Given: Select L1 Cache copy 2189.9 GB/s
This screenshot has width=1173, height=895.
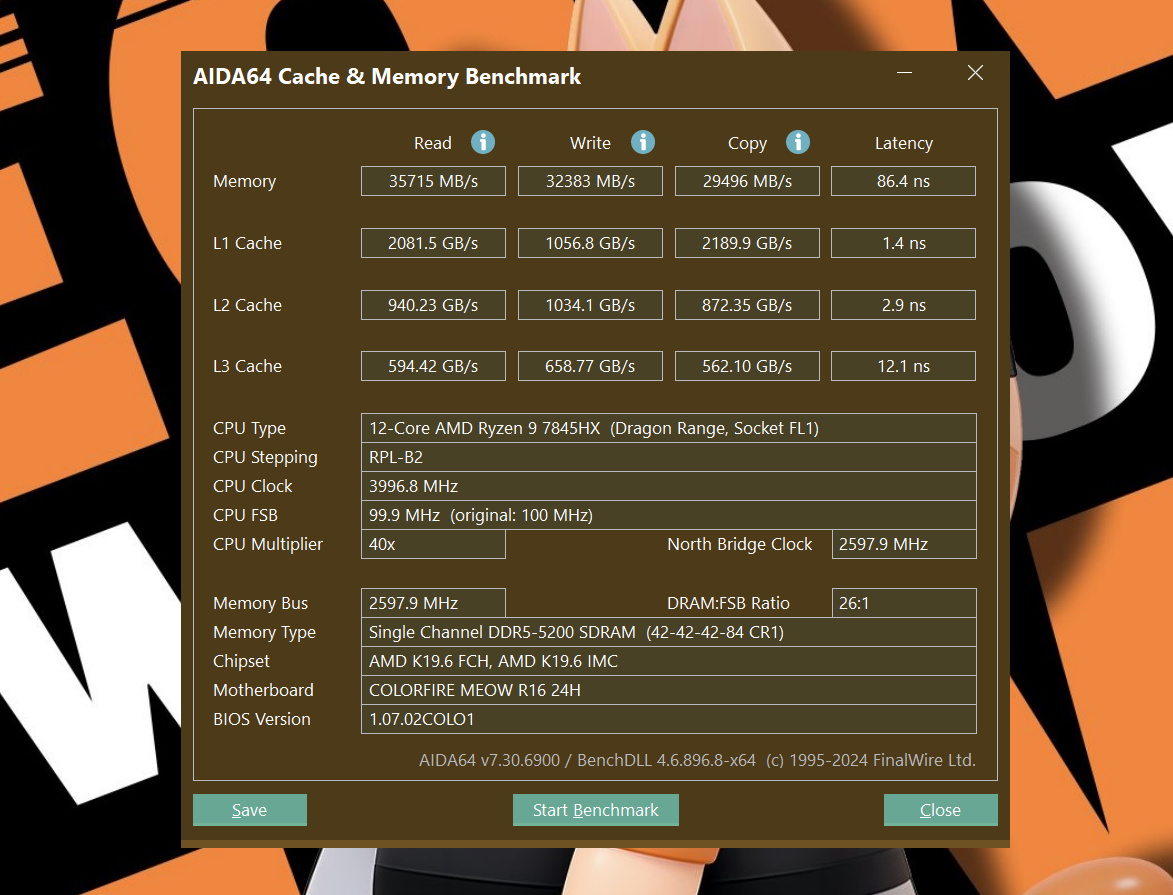Looking at the screenshot, I should tap(747, 243).
